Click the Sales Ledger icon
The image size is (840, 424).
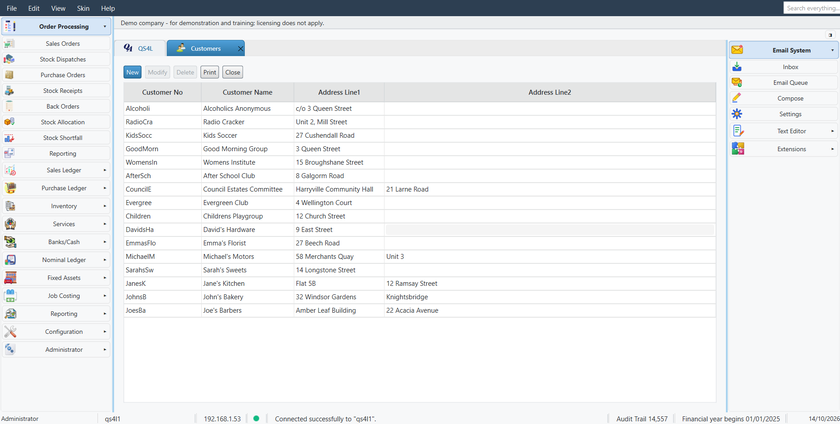click(10, 170)
